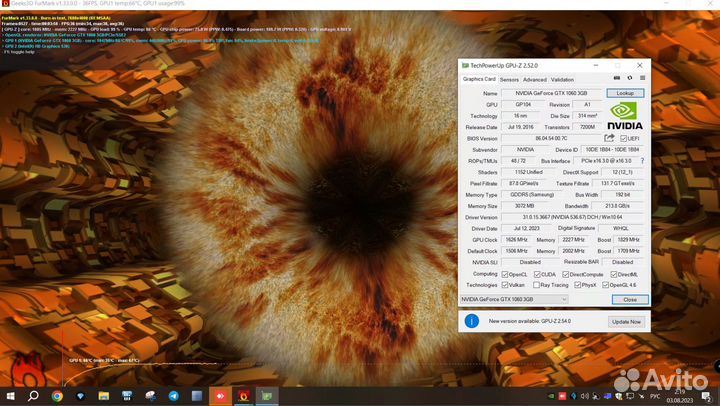720x406 pixels.
Task: Switch to FurMark taskbar icon
Action: 243,396
